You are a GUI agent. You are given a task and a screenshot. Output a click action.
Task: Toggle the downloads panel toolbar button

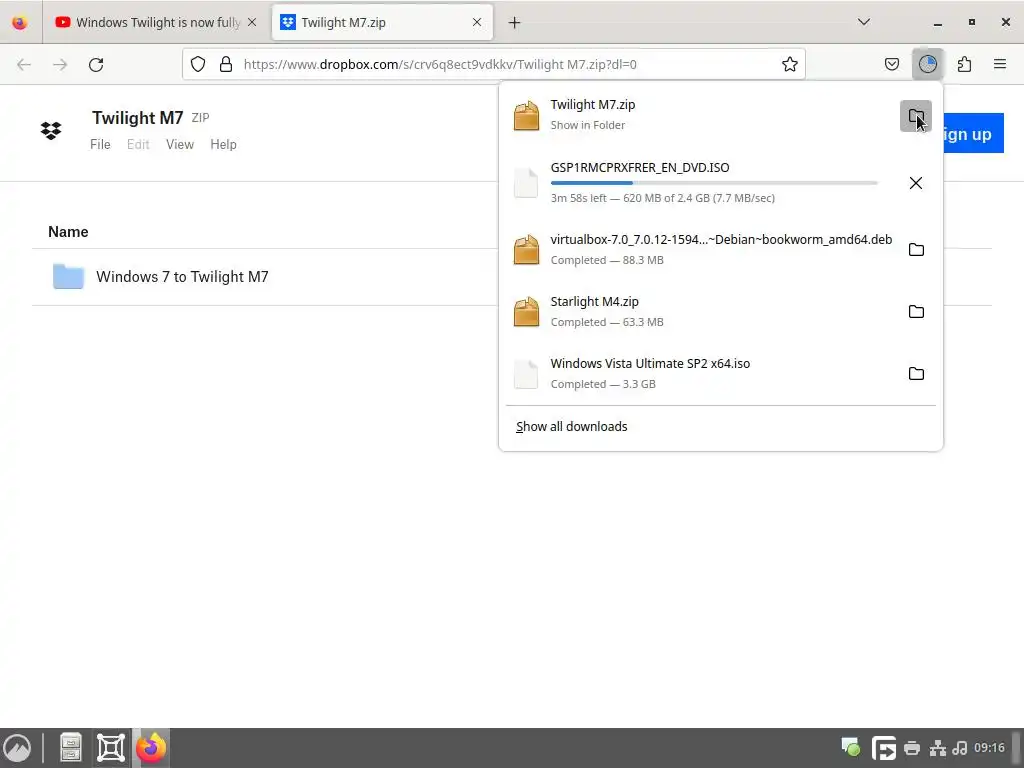927,64
